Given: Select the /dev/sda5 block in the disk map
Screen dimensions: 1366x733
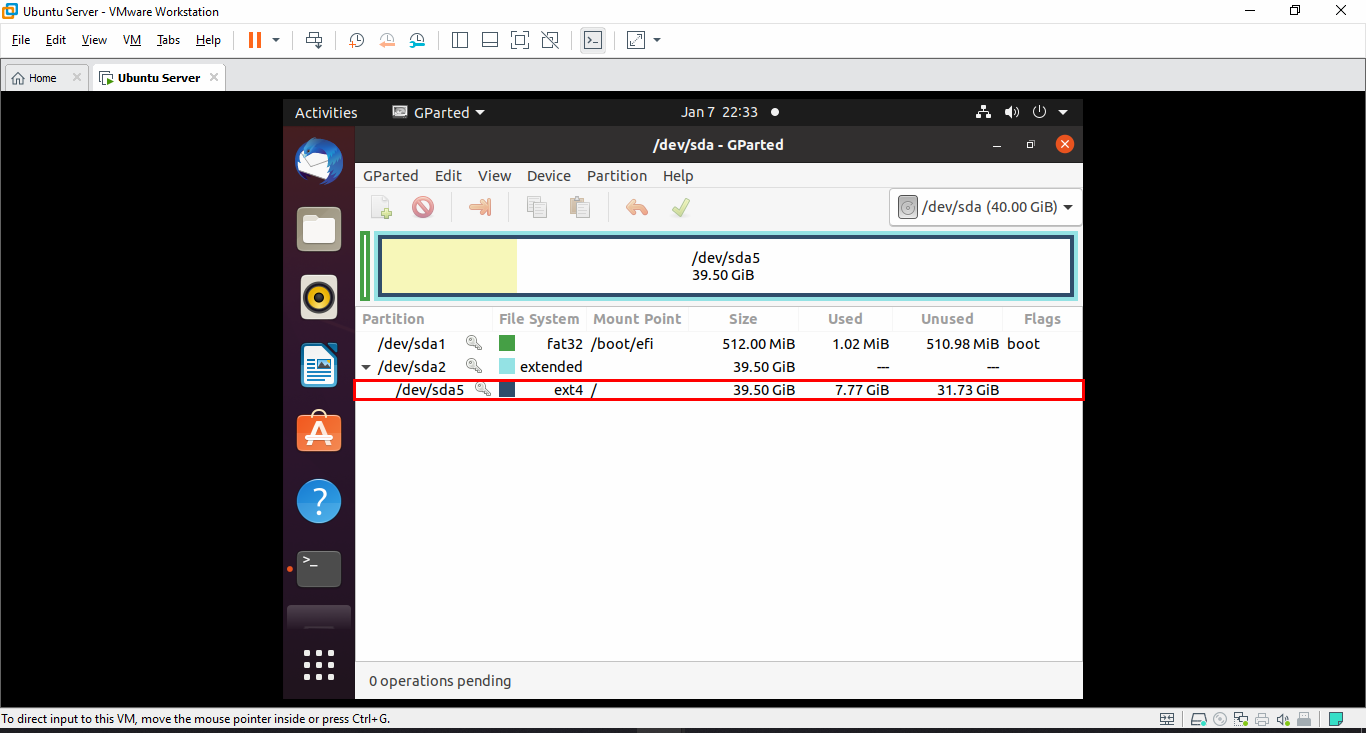Looking at the screenshot, I should tap(726, 266).
